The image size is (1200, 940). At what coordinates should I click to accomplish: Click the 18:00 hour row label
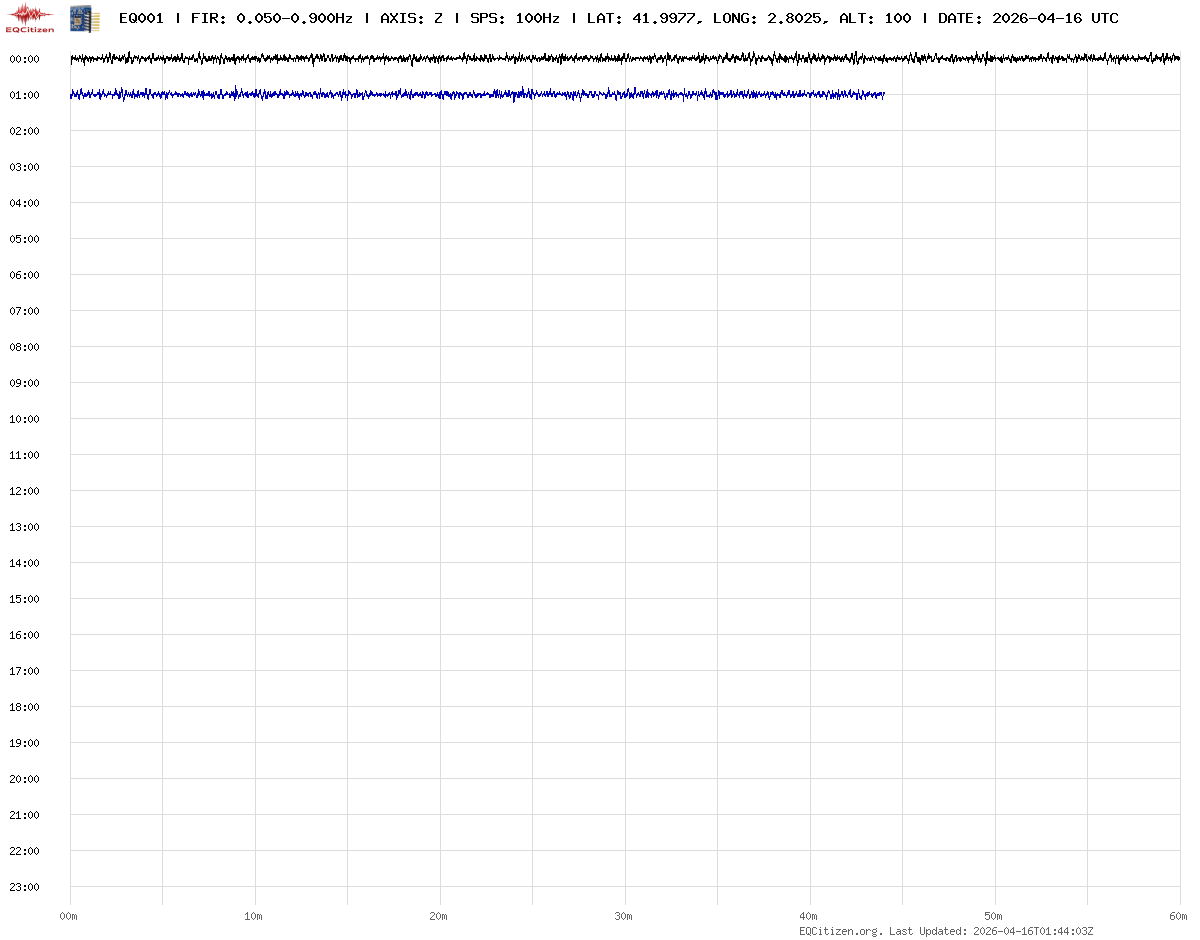point(24,707)
